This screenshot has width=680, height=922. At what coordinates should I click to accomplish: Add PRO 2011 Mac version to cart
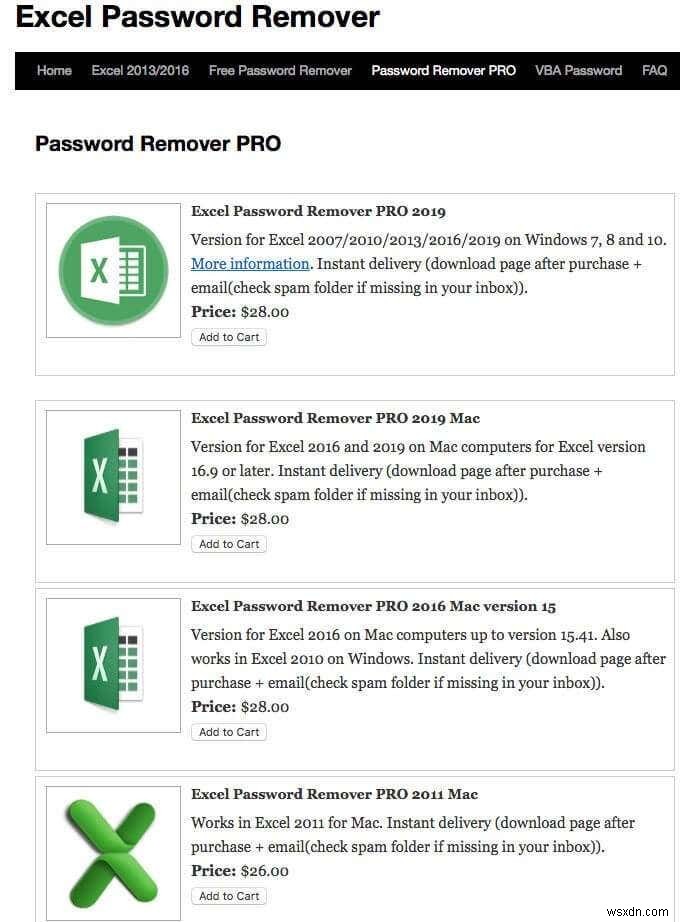point(229,896)
